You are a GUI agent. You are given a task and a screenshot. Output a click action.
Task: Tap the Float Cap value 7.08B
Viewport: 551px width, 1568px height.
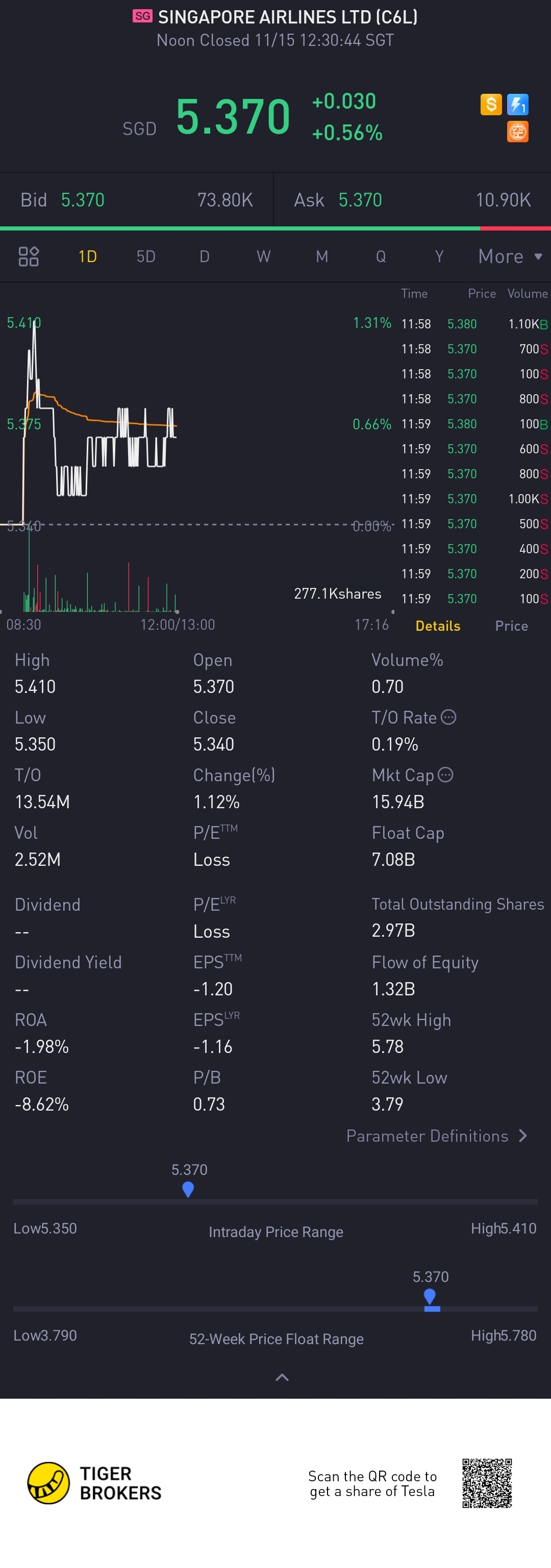tap(393, 859)
